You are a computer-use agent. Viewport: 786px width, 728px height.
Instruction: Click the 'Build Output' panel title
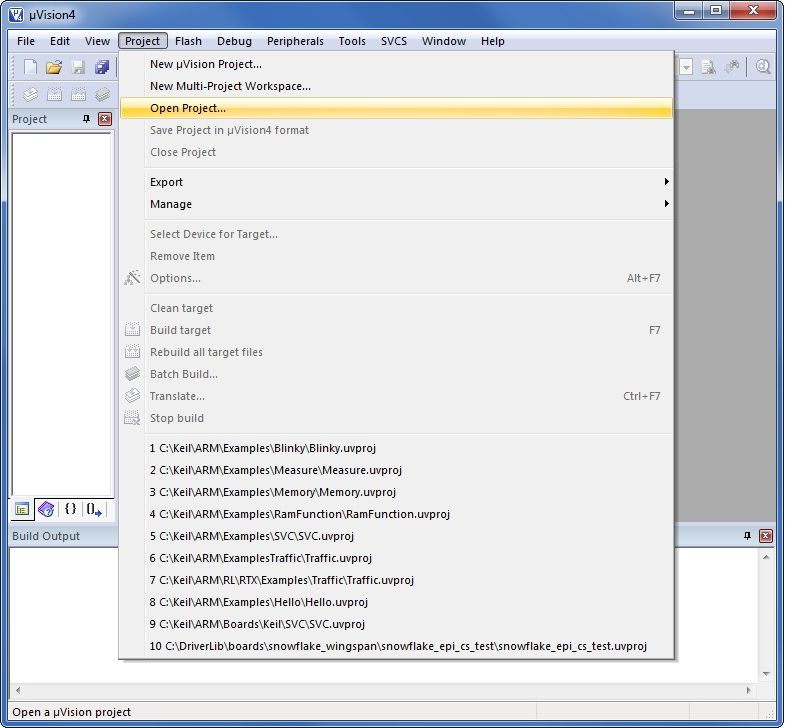(x=46, y=536)
